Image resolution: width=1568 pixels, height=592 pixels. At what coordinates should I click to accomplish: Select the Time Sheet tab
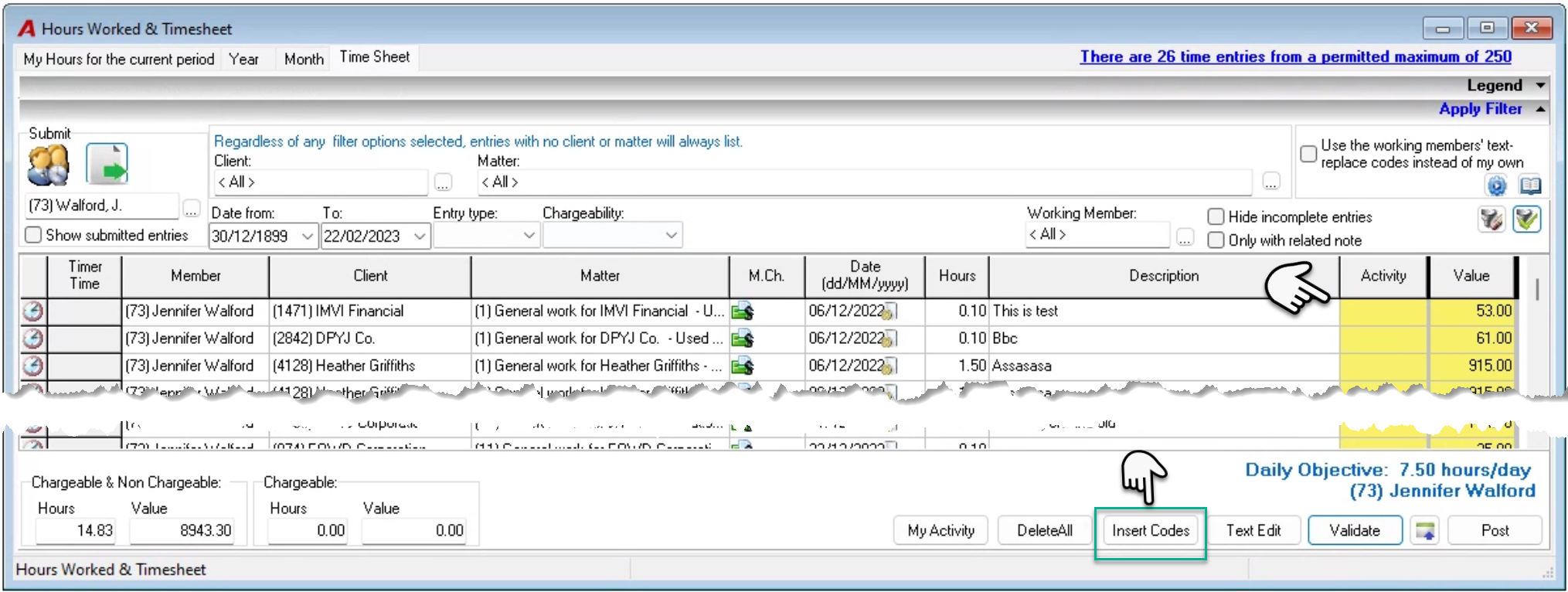click(x=375, y=57)
